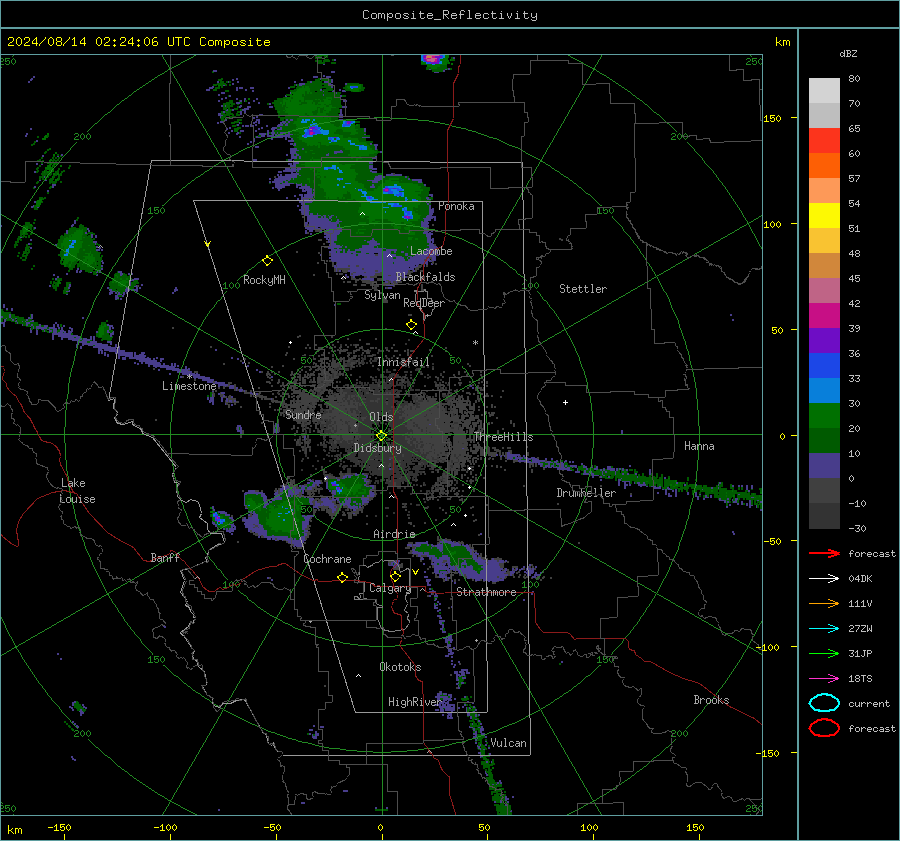Click the Brooks city label
900x841 pixels.
711,700
